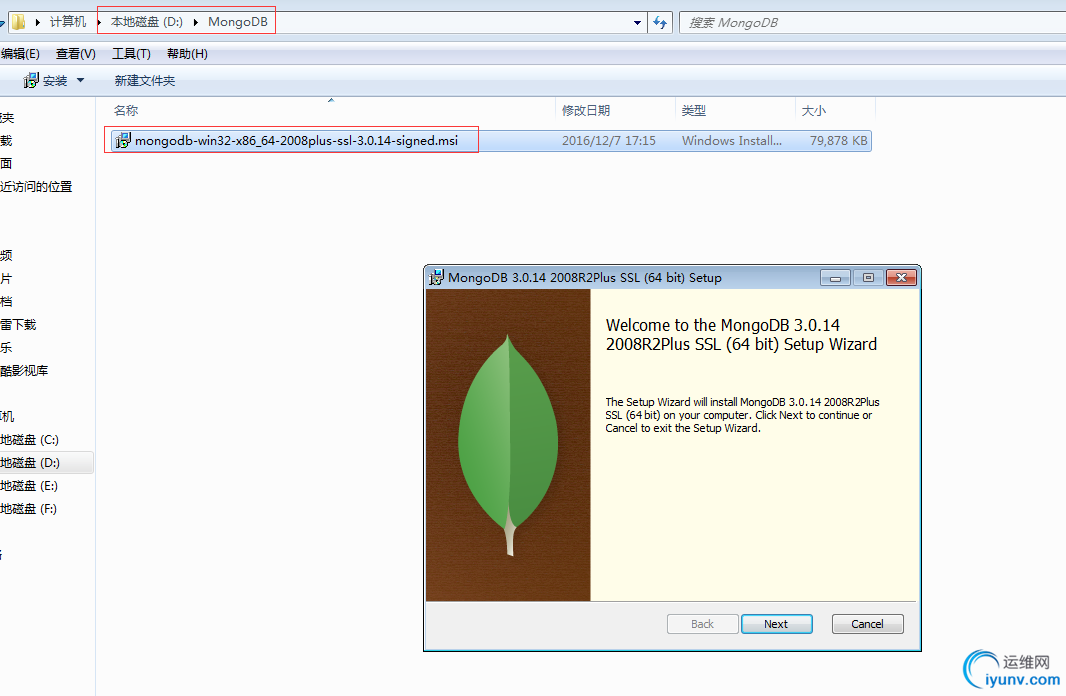
Task: Open 近访问的位置 in the sidebar
Action: (x=36, y=187)
